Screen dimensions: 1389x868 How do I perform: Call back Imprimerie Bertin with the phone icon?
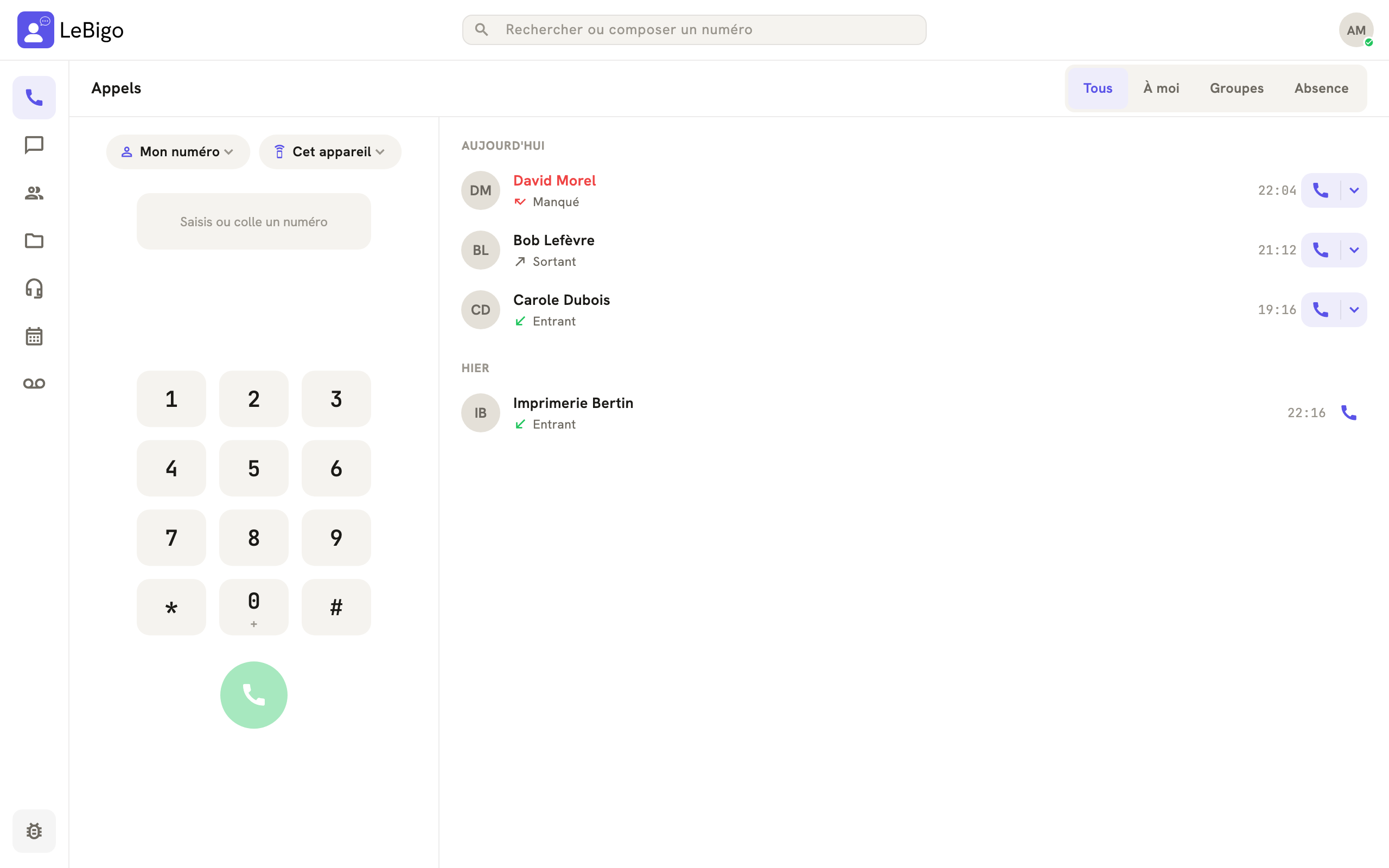tap(1349, 413)
